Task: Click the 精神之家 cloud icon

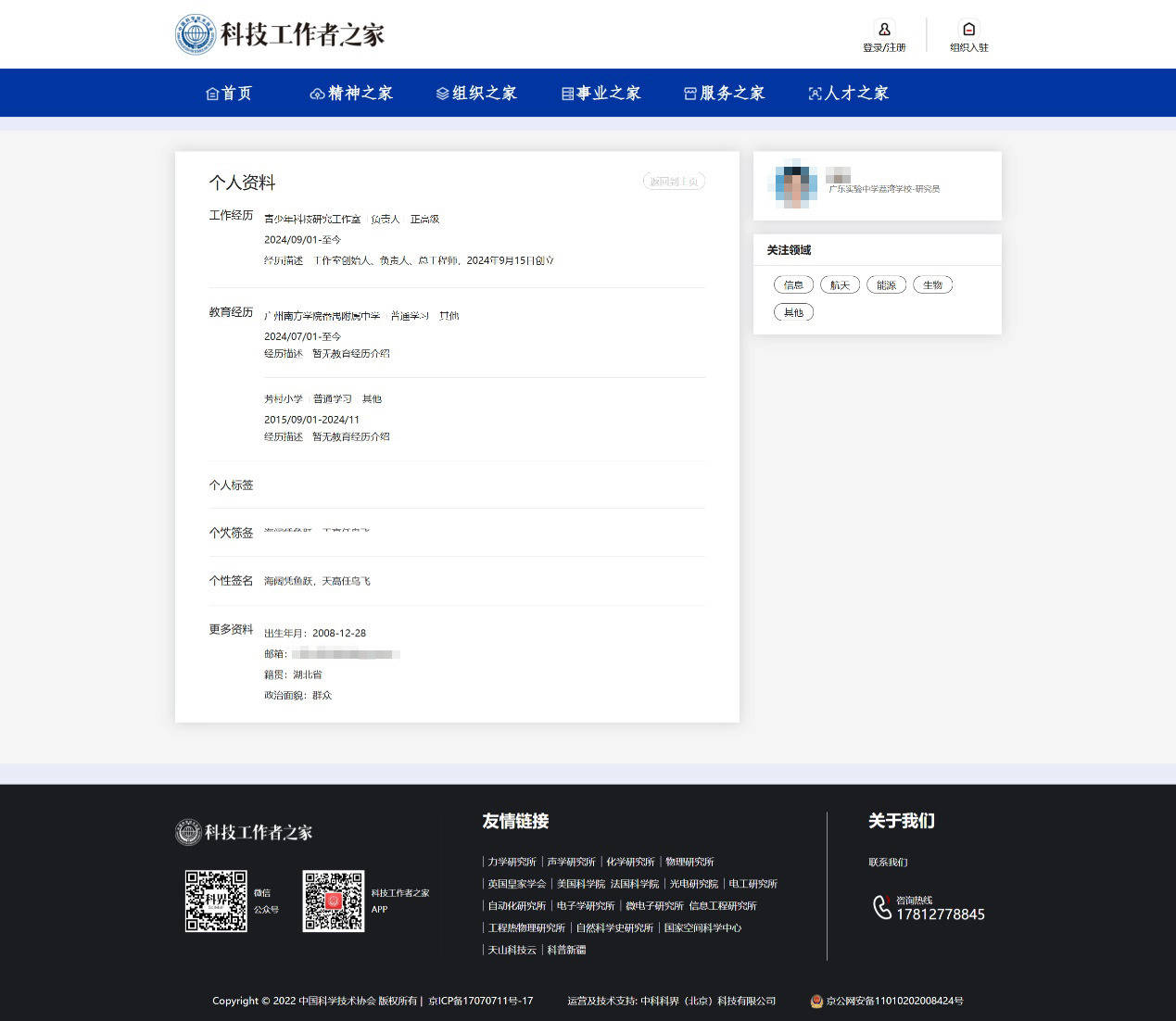Action: 317,93
